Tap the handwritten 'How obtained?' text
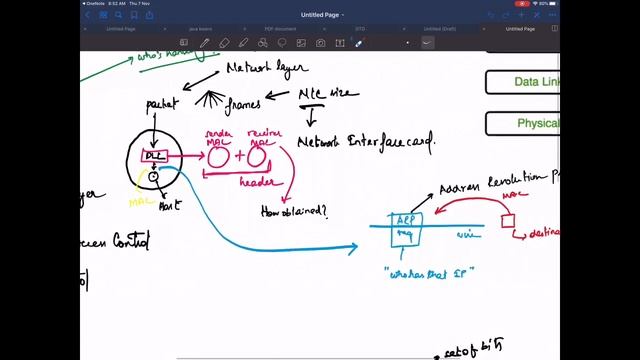 coord(294,211)
